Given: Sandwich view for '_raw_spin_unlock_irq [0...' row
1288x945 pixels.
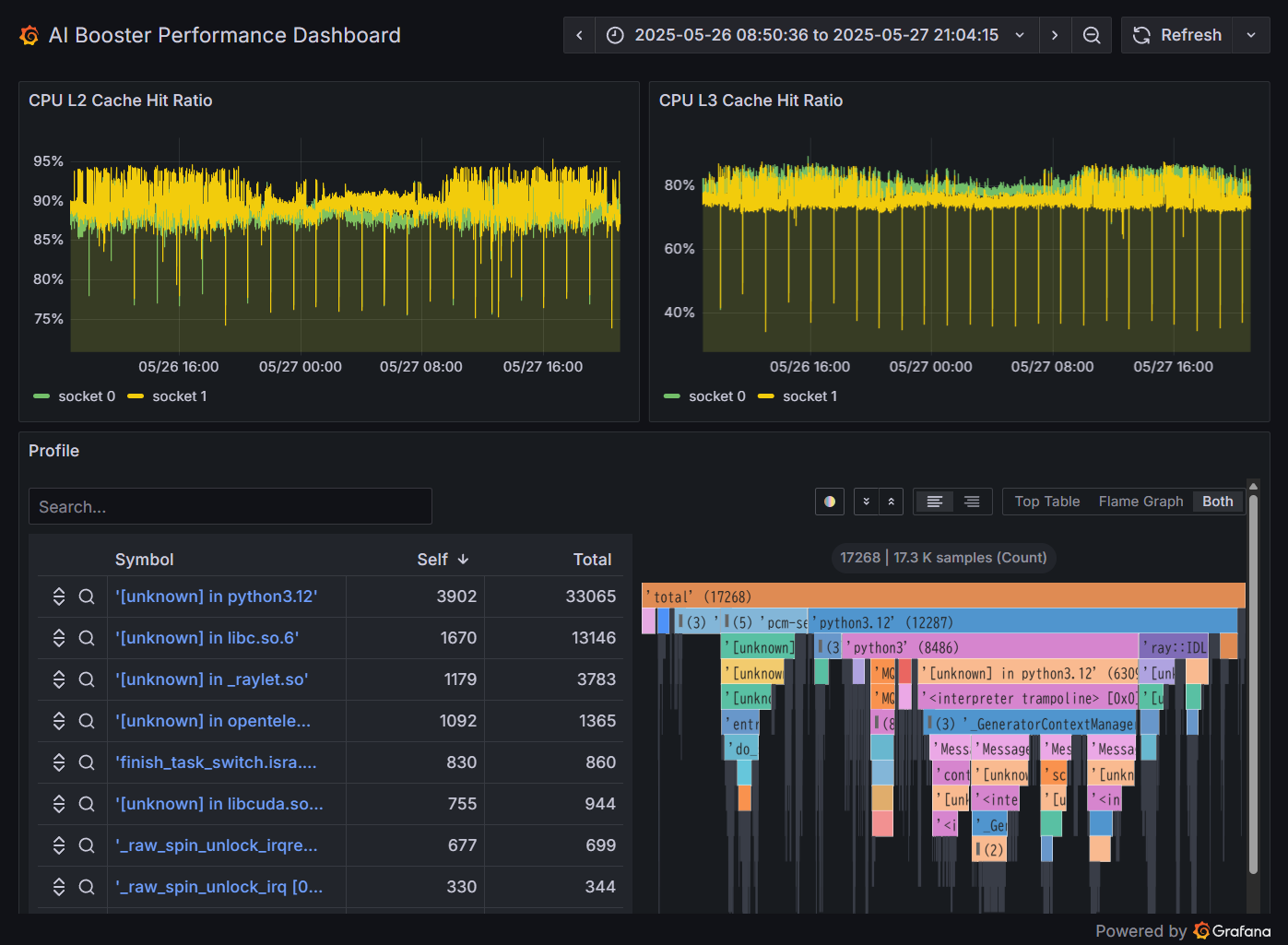Looking at the screenshot, I should [59, 887].
